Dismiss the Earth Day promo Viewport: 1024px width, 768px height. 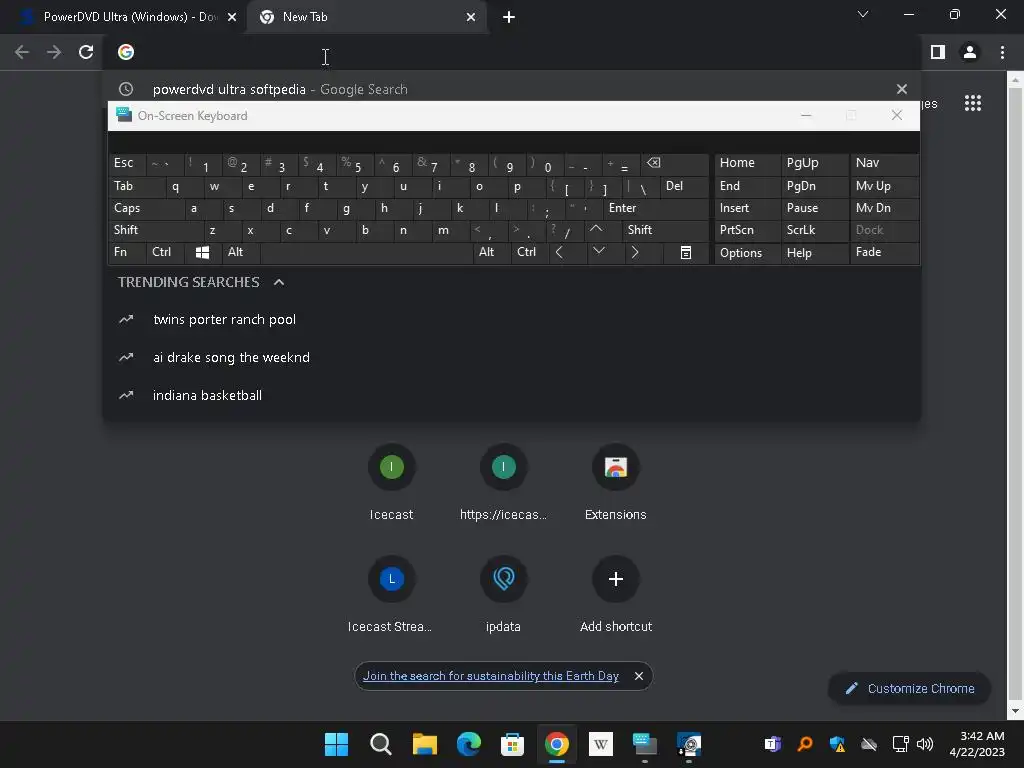639,676
